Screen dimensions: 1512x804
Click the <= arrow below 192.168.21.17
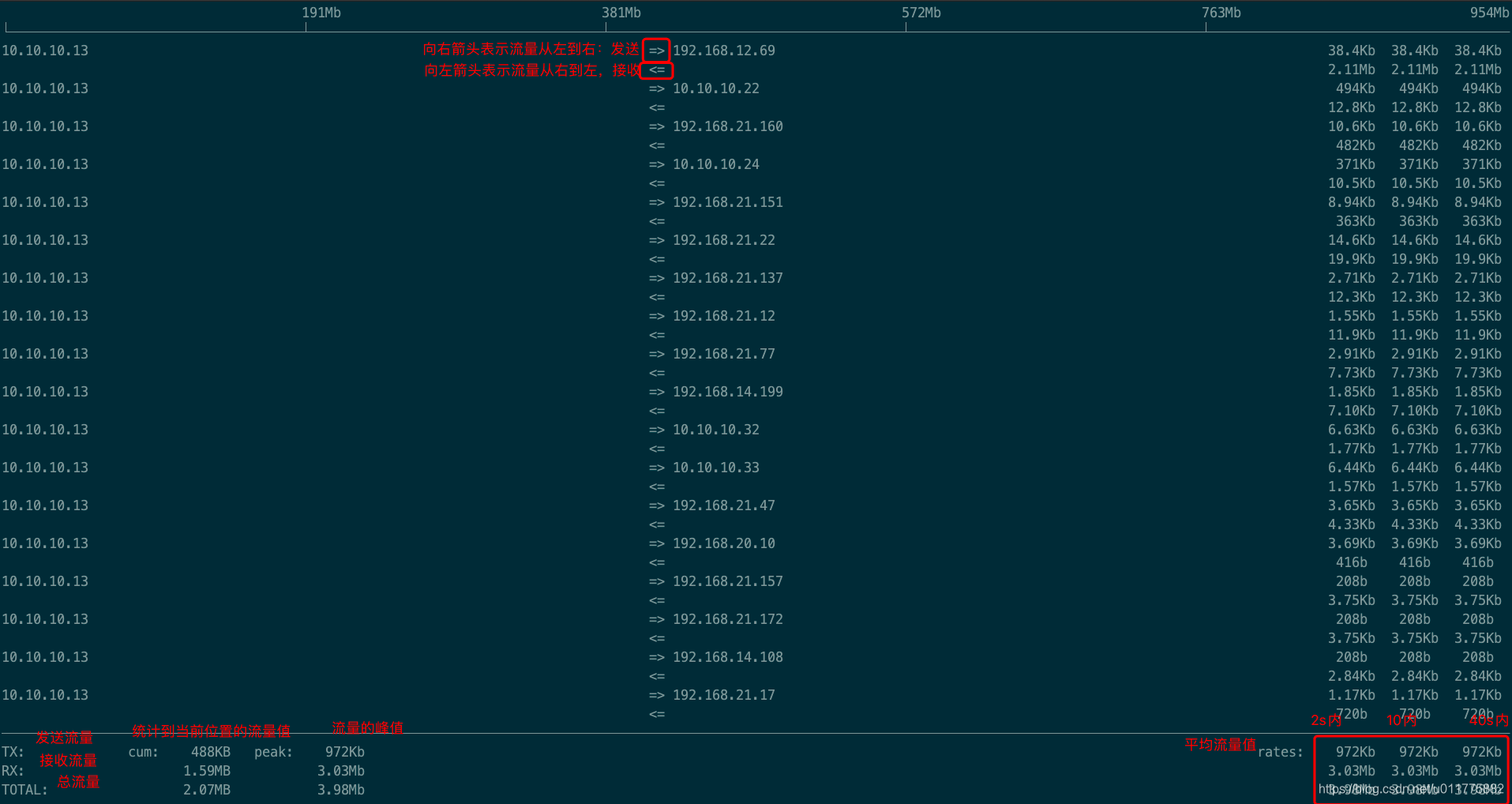657,714
